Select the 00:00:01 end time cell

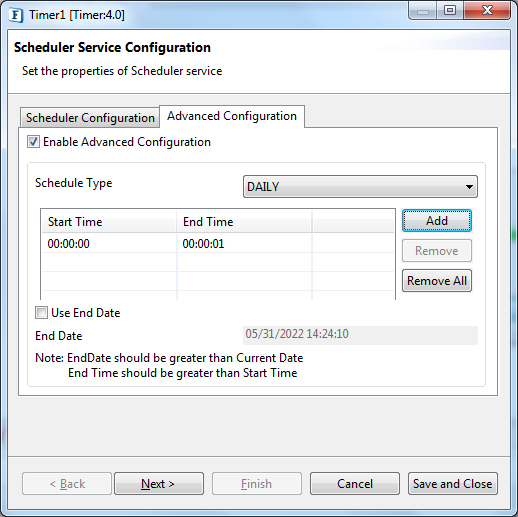coord(245,244)
